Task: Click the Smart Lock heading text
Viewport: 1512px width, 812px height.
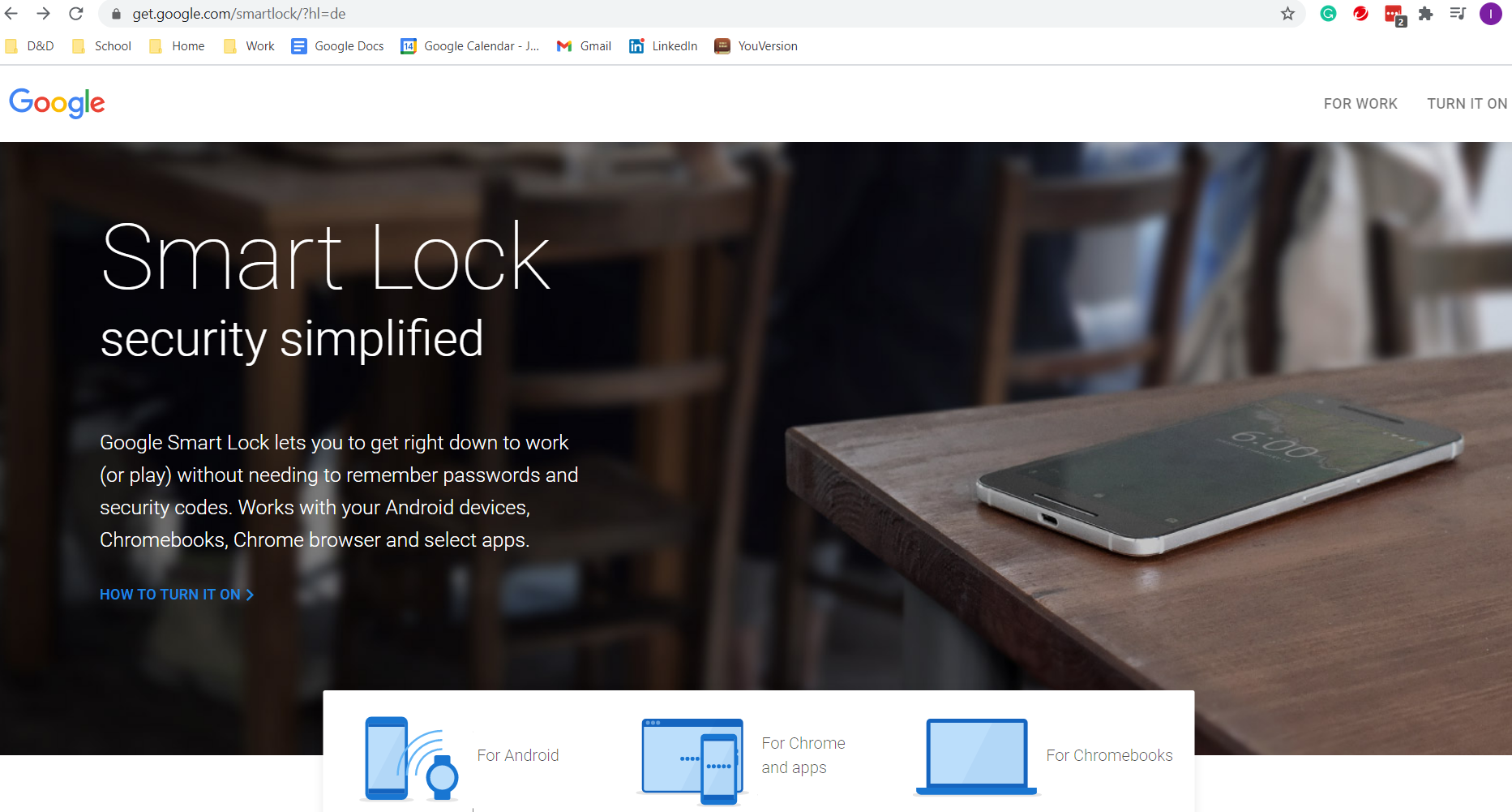Action: click(326, 257)
